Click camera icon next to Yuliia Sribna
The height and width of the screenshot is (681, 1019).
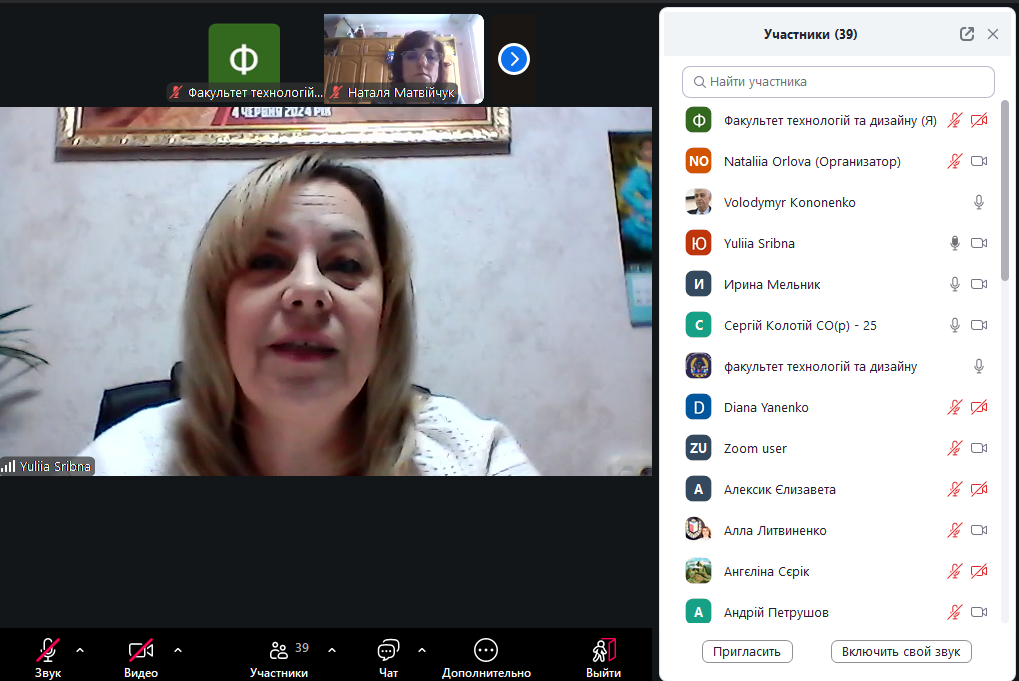coord(979,244)
